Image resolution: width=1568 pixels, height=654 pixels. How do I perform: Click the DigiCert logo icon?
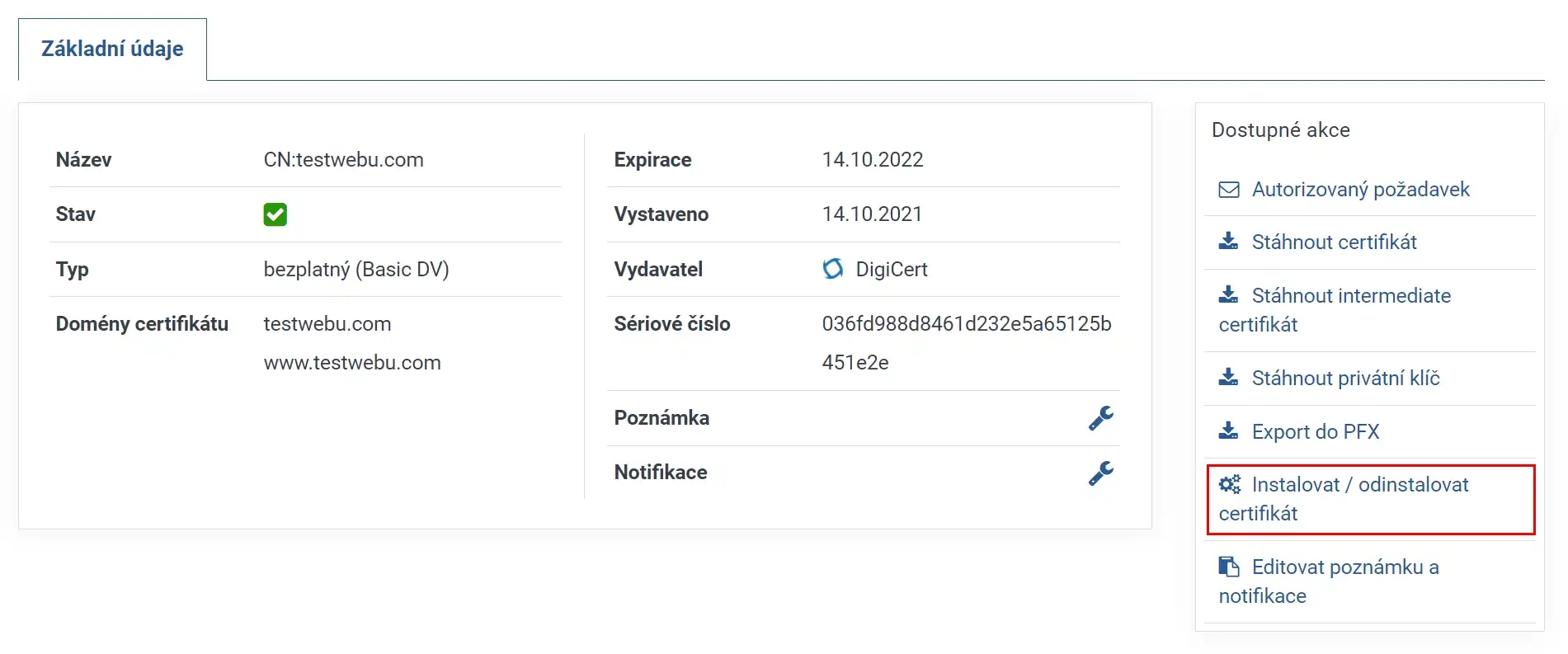click(833, 269)
